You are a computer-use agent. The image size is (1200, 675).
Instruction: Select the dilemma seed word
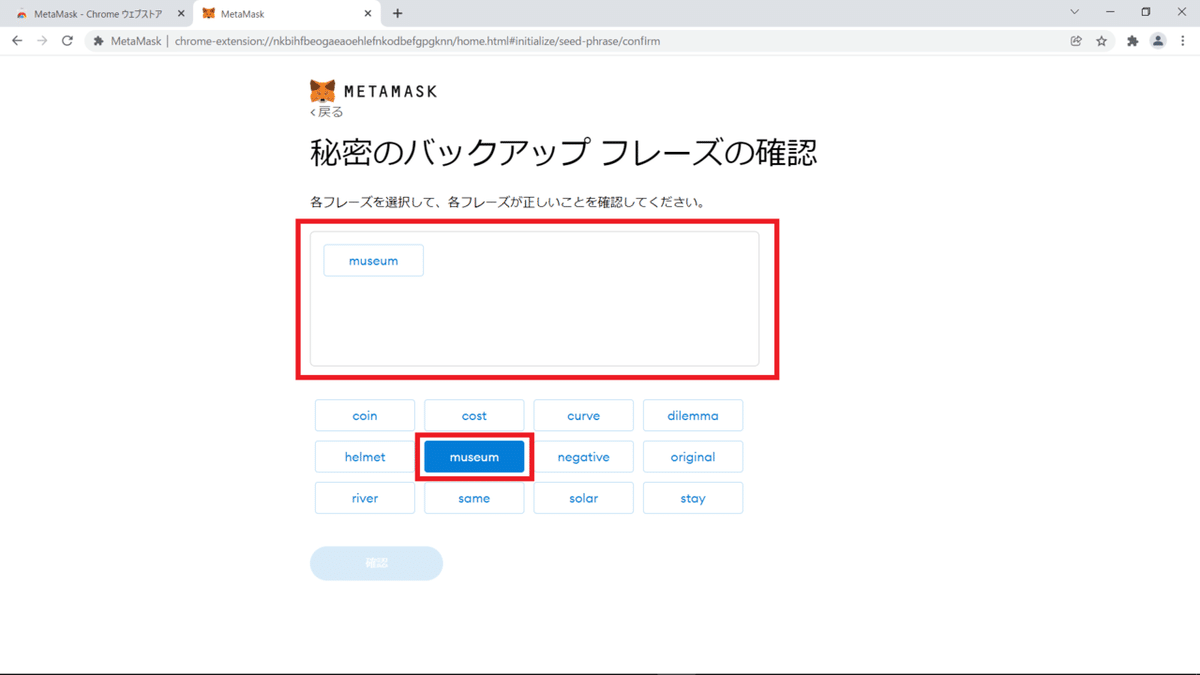(x=693, y=415)
